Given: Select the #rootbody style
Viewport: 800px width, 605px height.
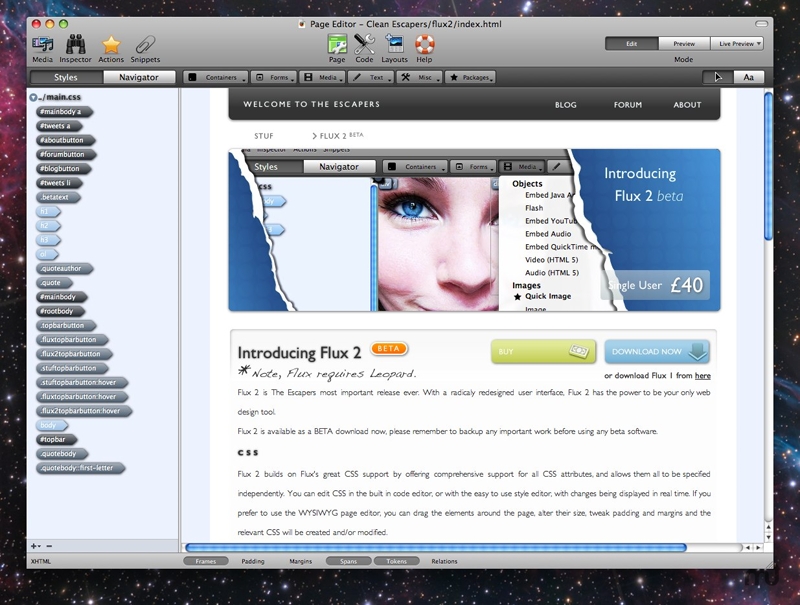Looking at the screenshot, I should (61, 311).
